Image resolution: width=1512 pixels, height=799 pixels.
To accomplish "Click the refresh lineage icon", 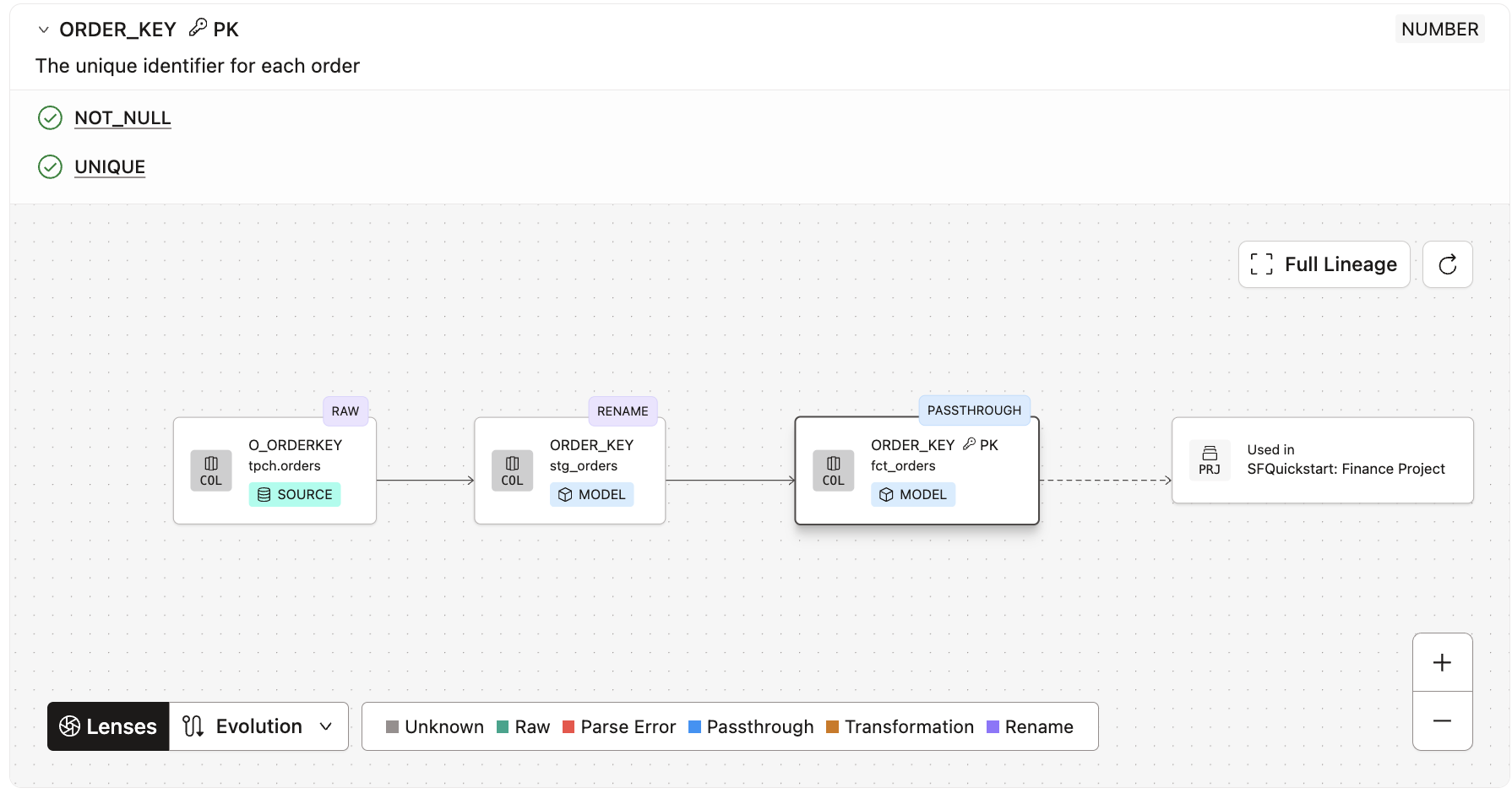I will tap(1447, 264).
